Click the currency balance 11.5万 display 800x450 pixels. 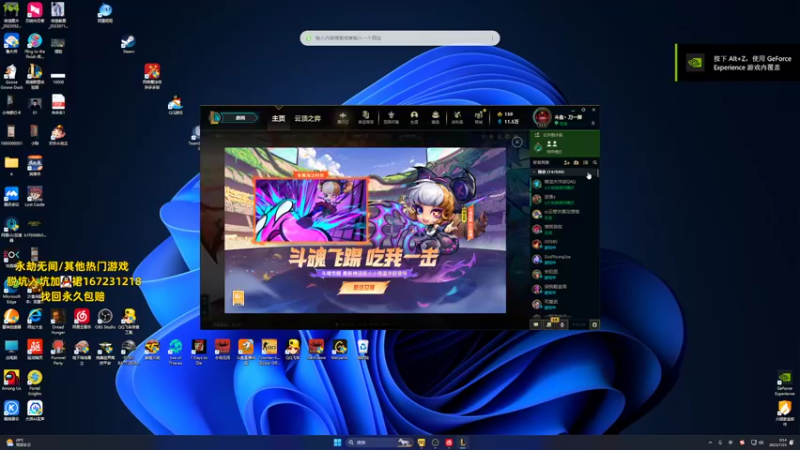coord(508,121)
